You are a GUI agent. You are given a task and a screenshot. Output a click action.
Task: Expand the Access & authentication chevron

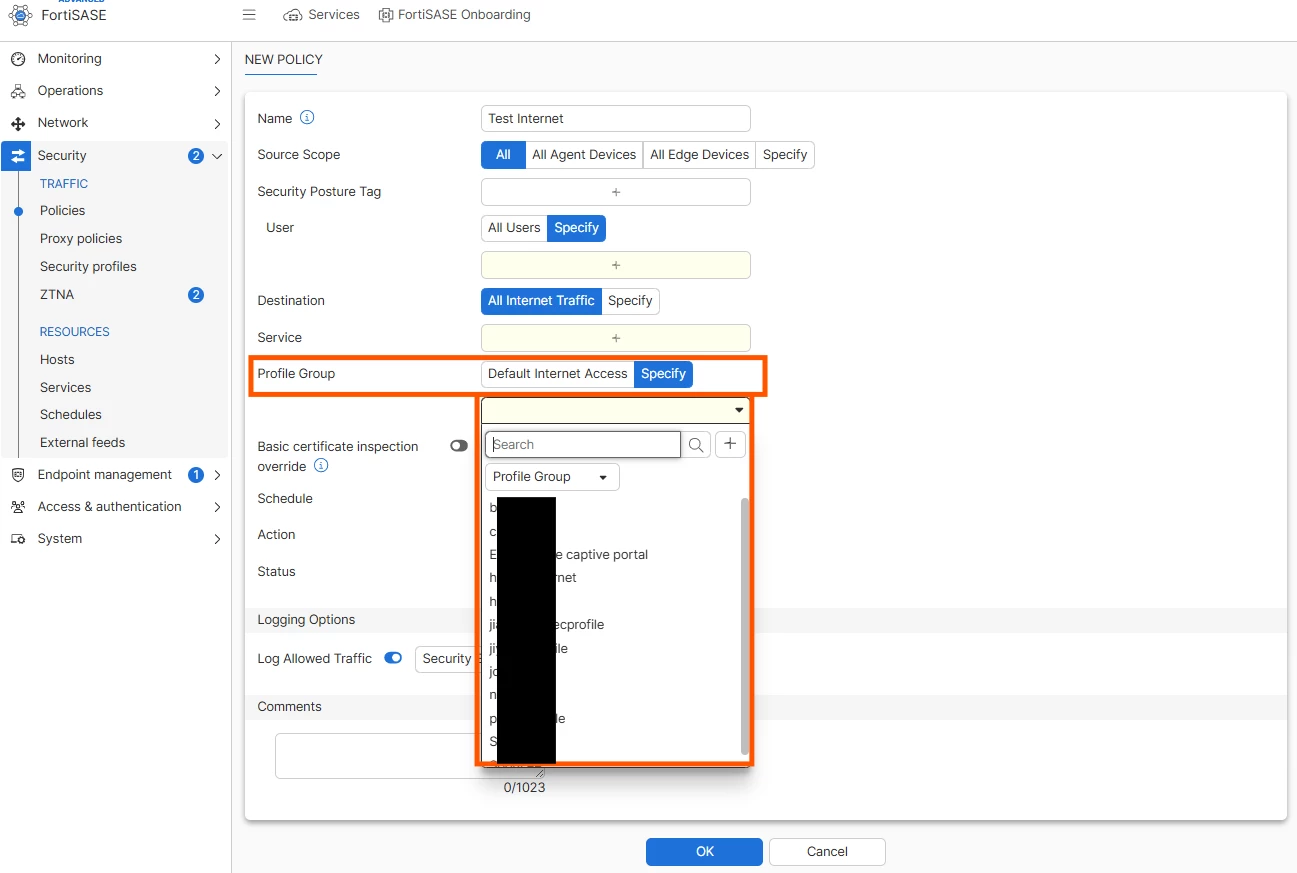(217, 507)
